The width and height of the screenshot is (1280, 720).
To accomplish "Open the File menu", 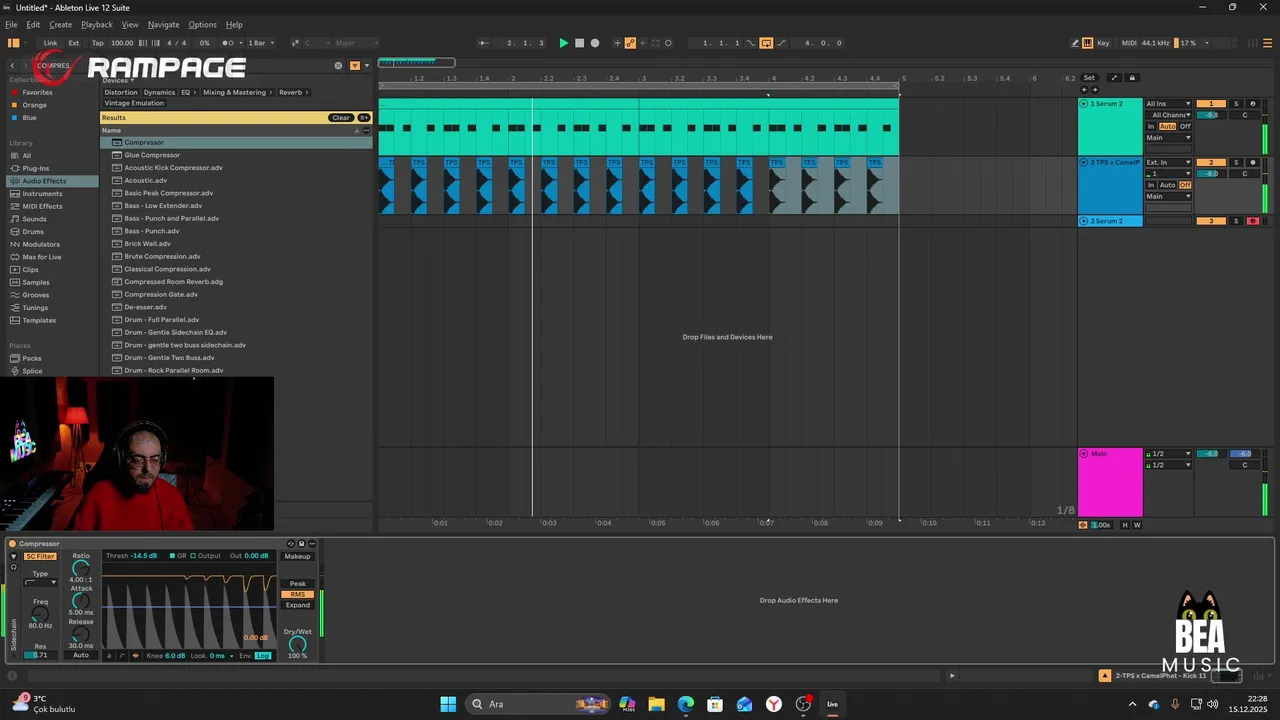I will click(12, 24).
